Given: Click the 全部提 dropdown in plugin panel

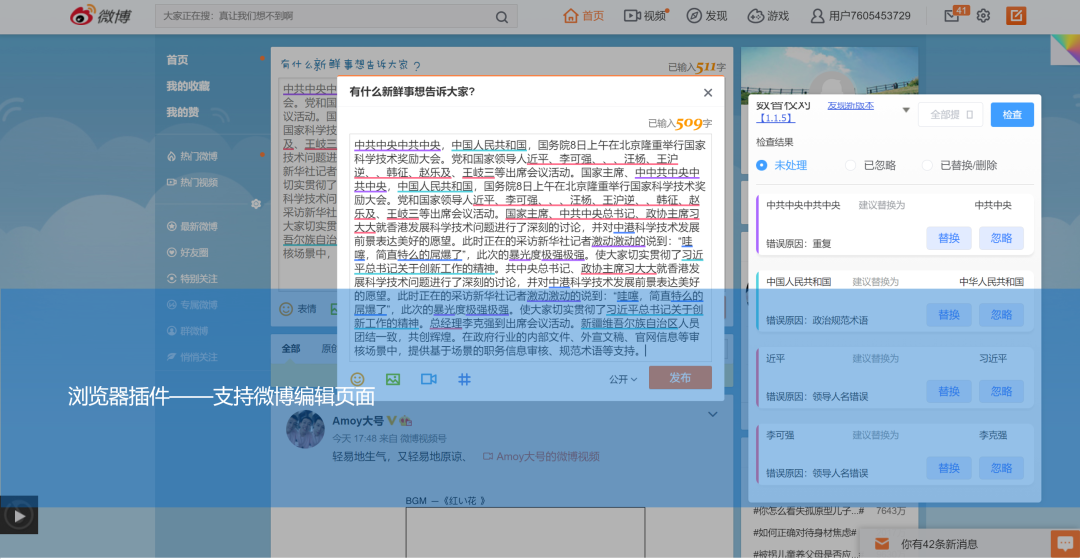Looking at the screenshot, I should click(950, 114).
